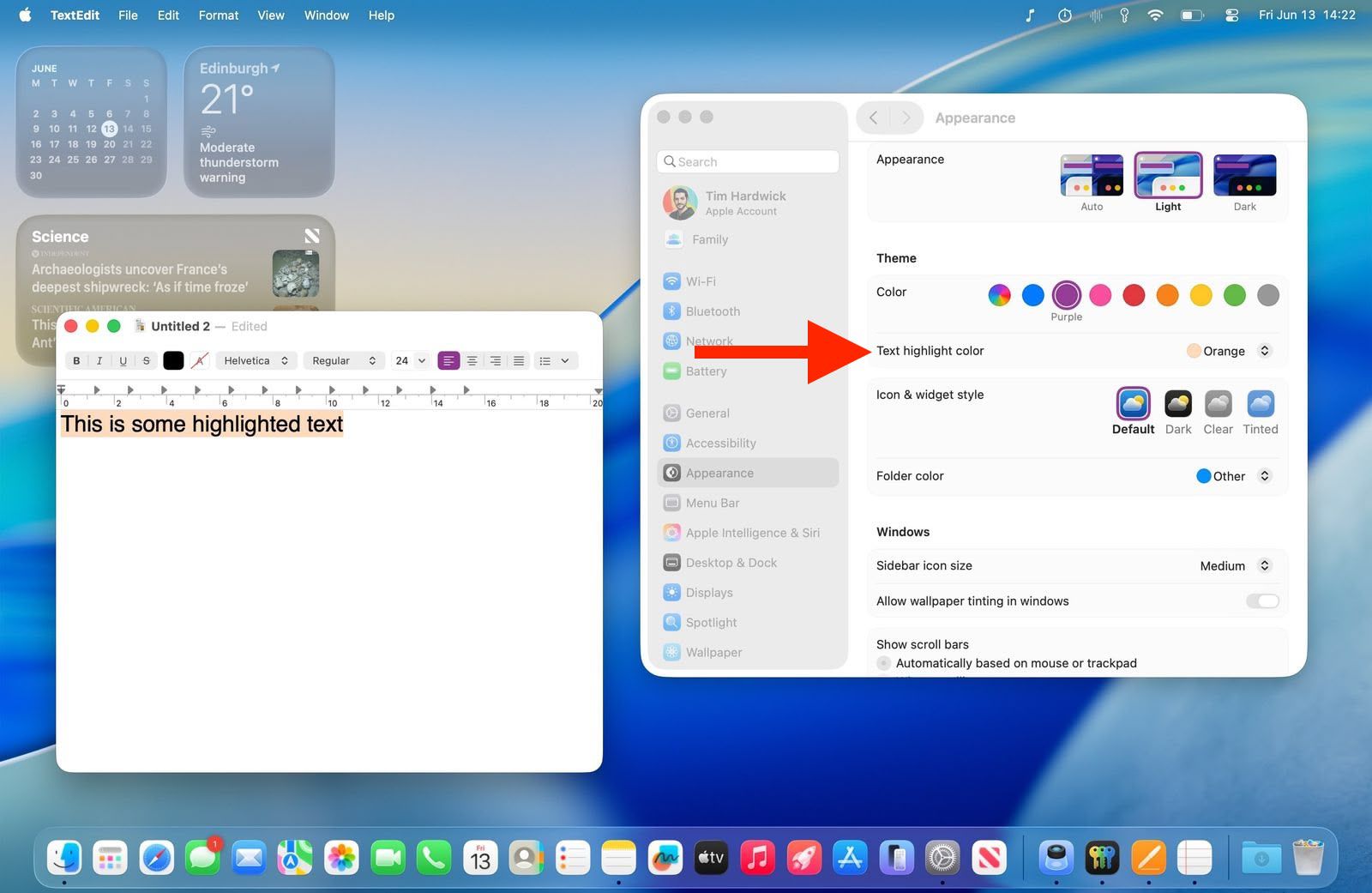
Task: Toggle bold formatting in TextEdit
Action: (76, 360)
